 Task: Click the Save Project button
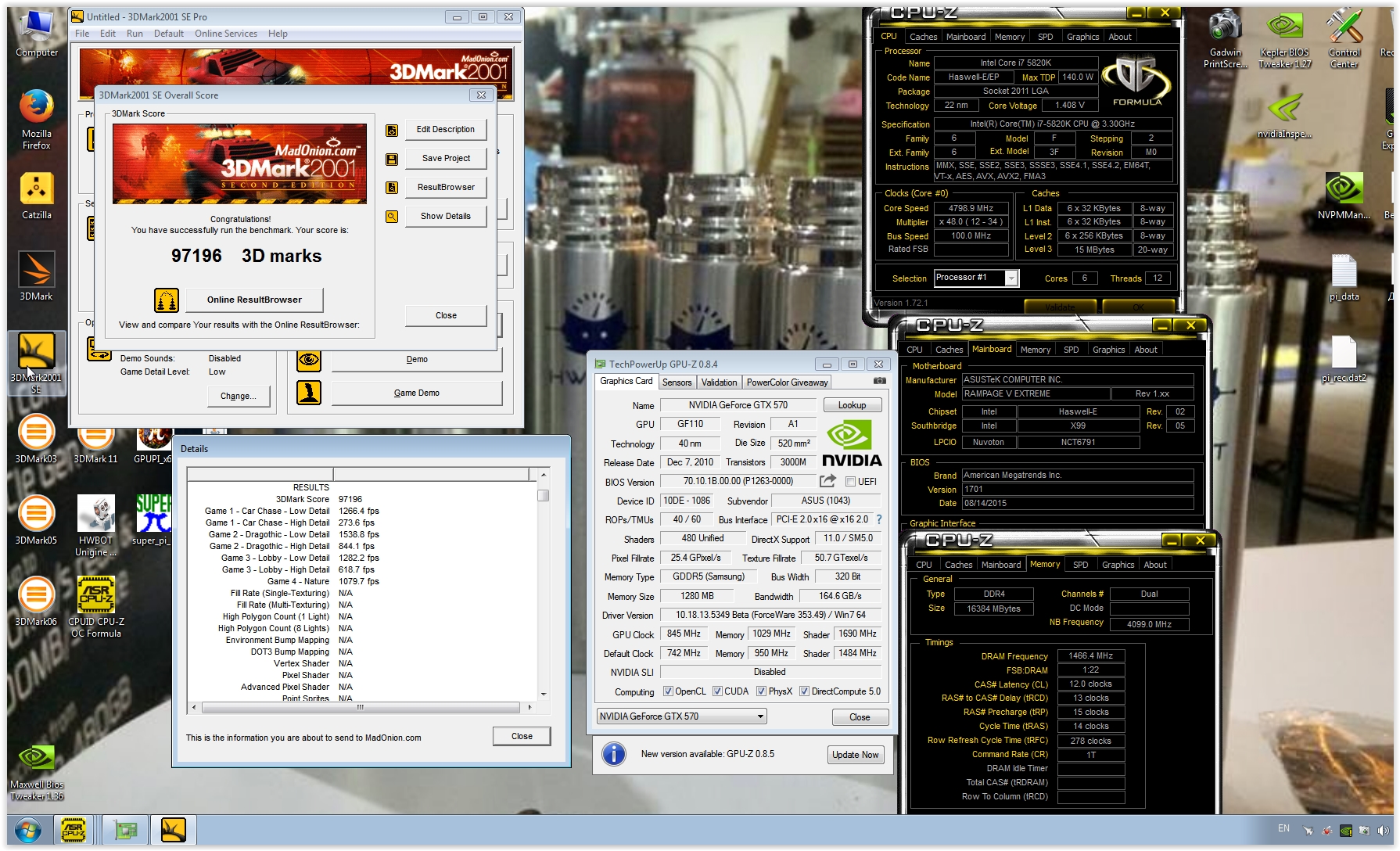446,158
